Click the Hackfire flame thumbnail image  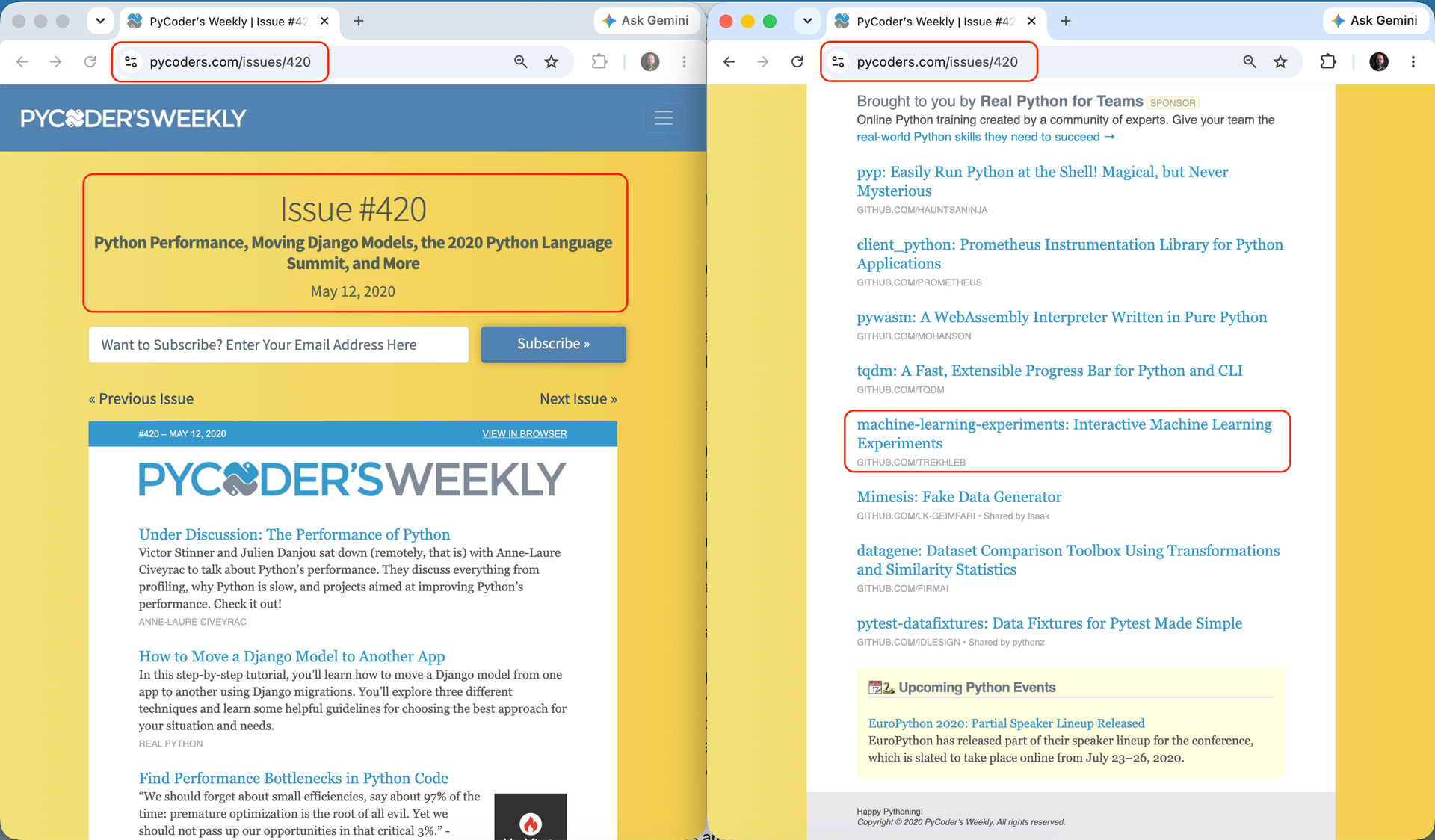tap(531, 817)
